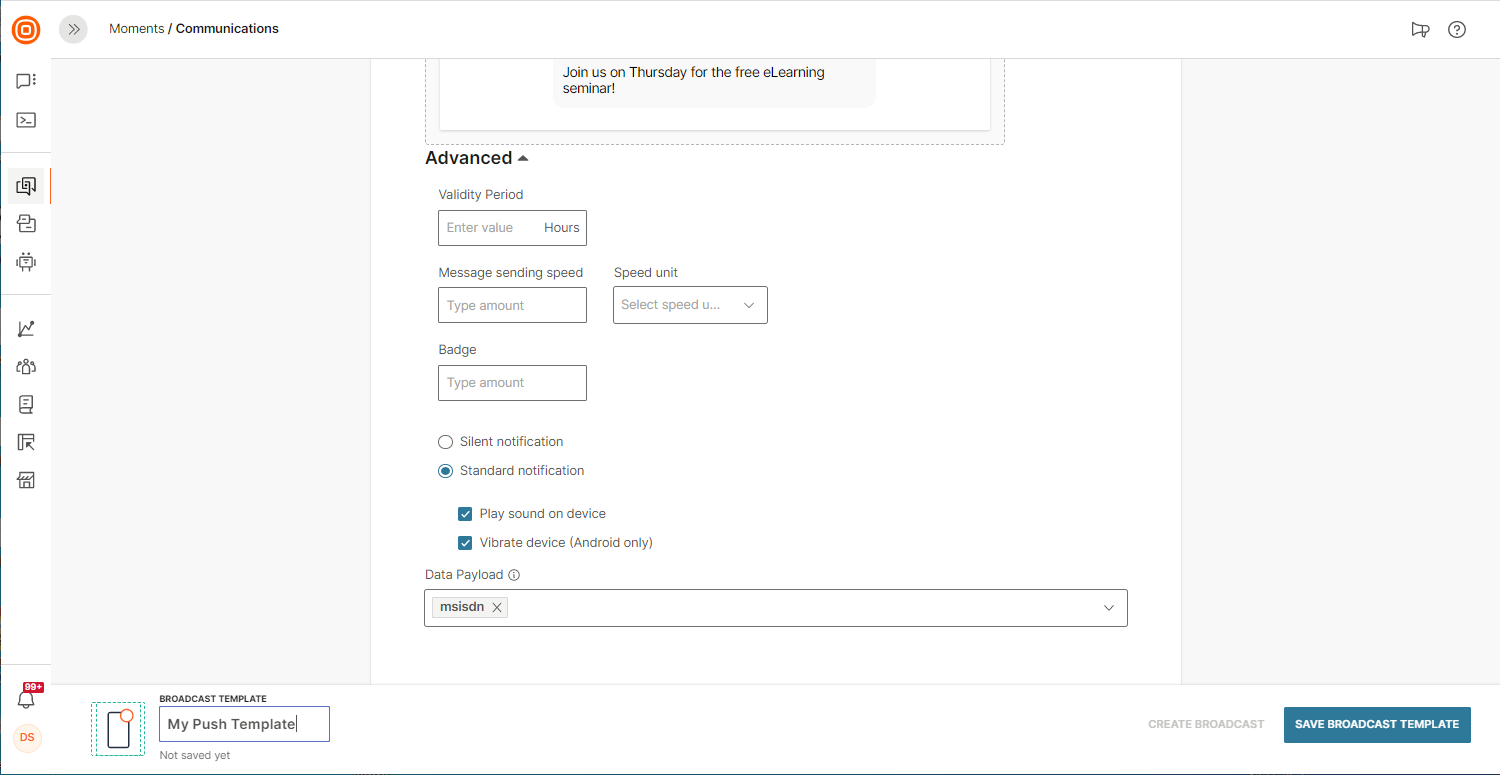1500x775 pixels.
Task: Select Silent notification radio button
Action: [446, 442]
